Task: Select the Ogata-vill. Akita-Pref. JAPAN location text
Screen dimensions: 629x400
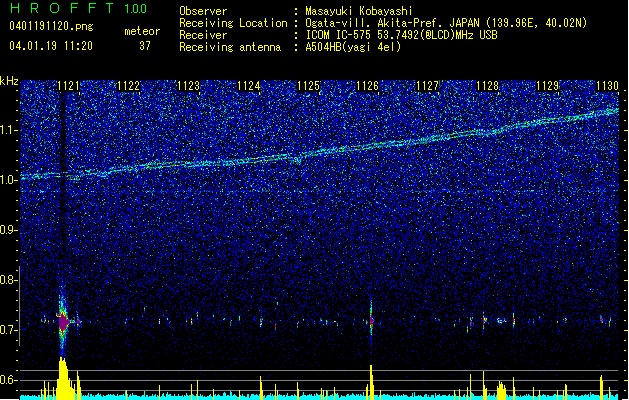Action: pyautogui.click(x=446, y=23)
